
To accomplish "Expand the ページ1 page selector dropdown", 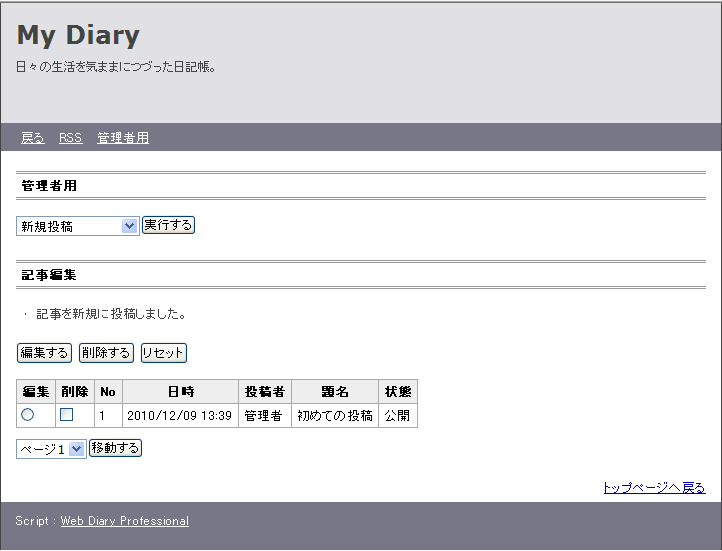I will click(51, 450).
